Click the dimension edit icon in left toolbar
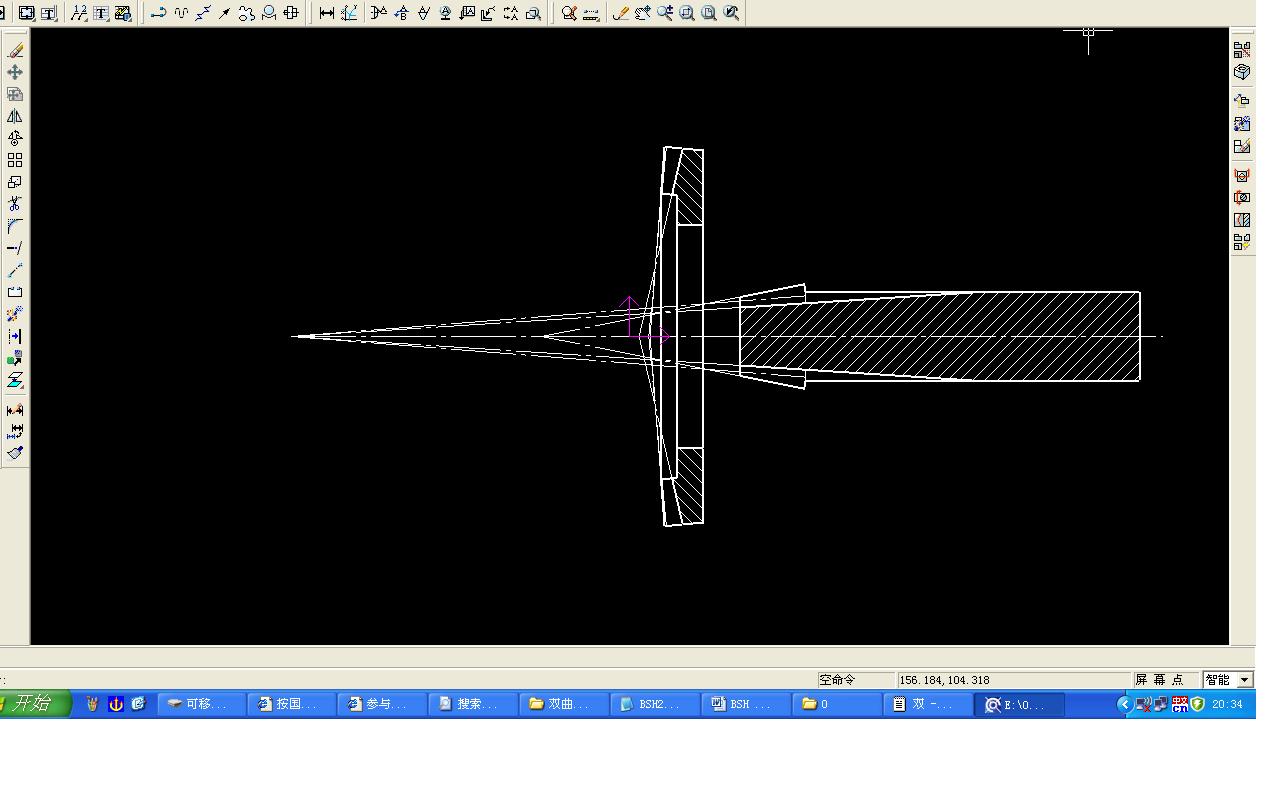Image resolution: width=1280 pixels, height=800 pixels. [x=15, y=410]
